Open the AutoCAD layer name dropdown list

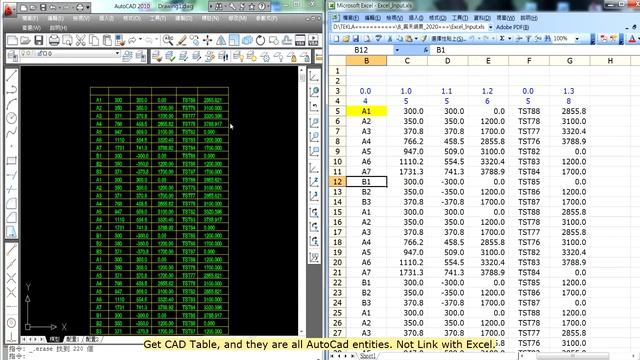tap(117, 53)
